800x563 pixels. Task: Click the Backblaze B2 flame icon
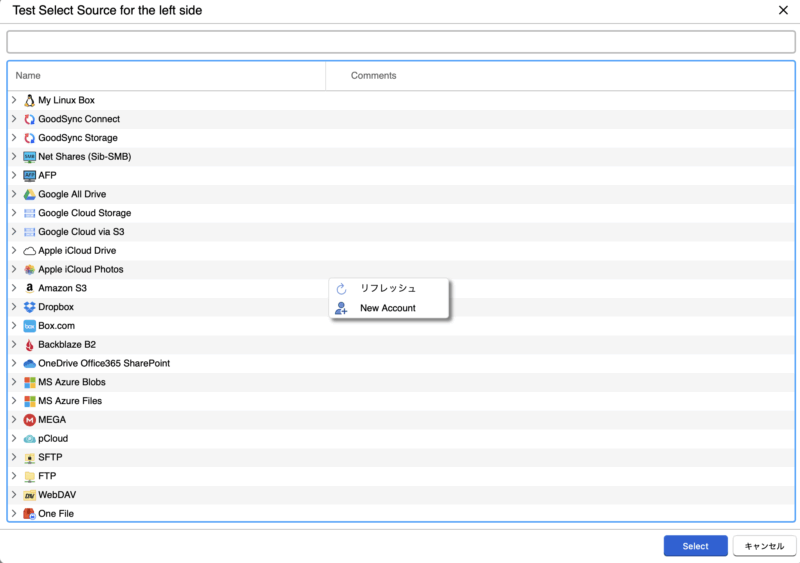click(x=29, y=345)
